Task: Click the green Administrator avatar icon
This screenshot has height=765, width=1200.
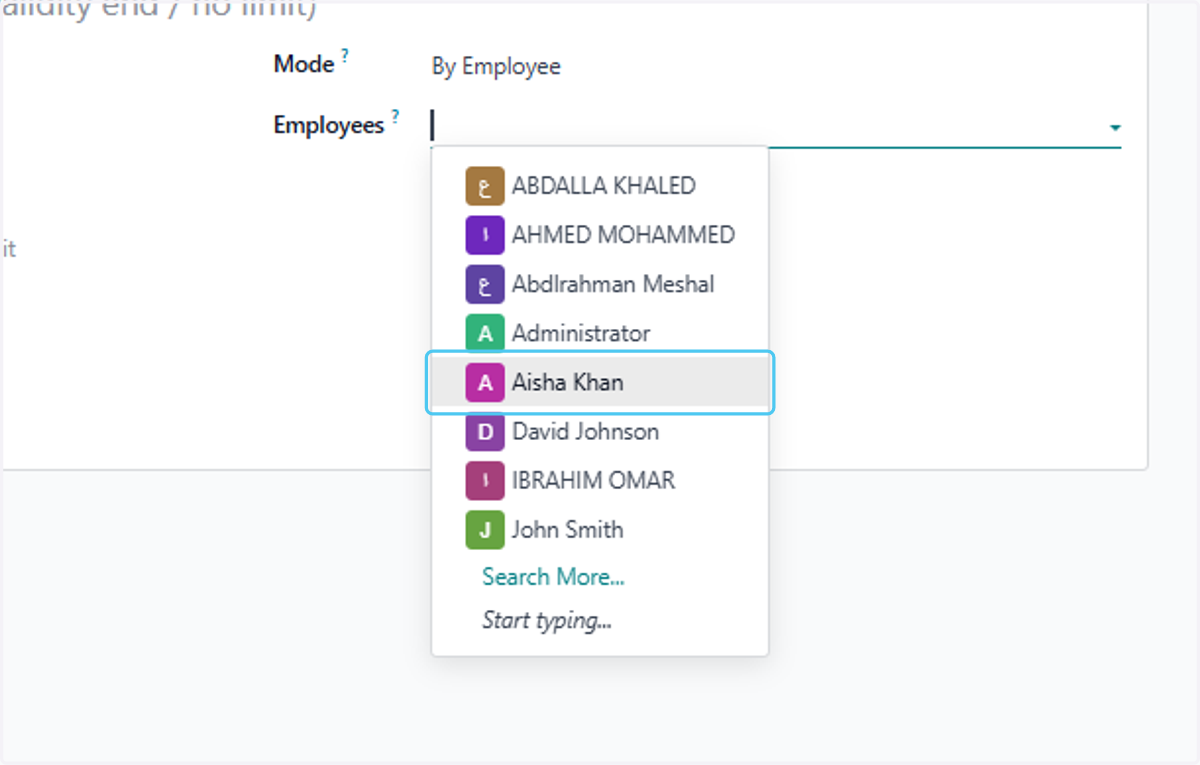Action: [485, 333]
